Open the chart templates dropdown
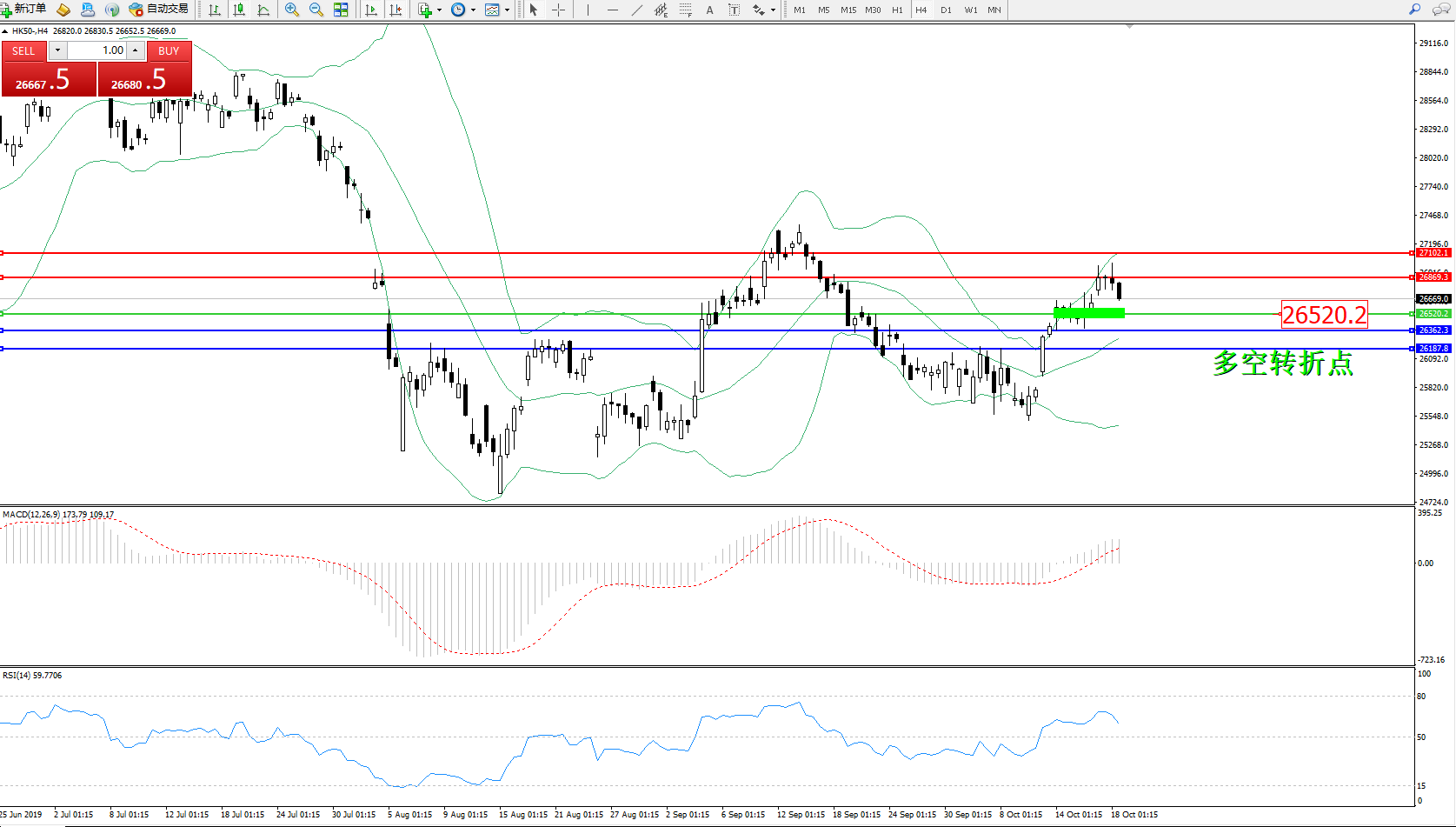 point(507,10)
